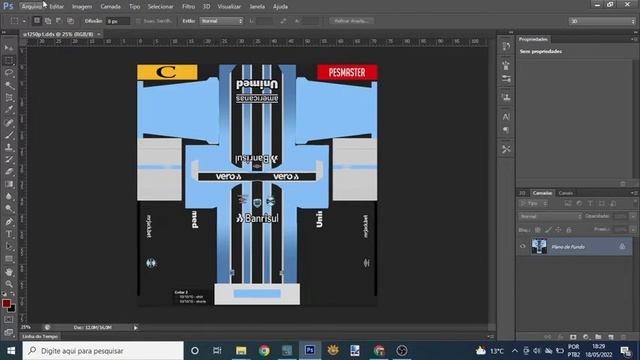Select the Zoom tool
Viewport: 640px width, 360px height.
(9, 284)
